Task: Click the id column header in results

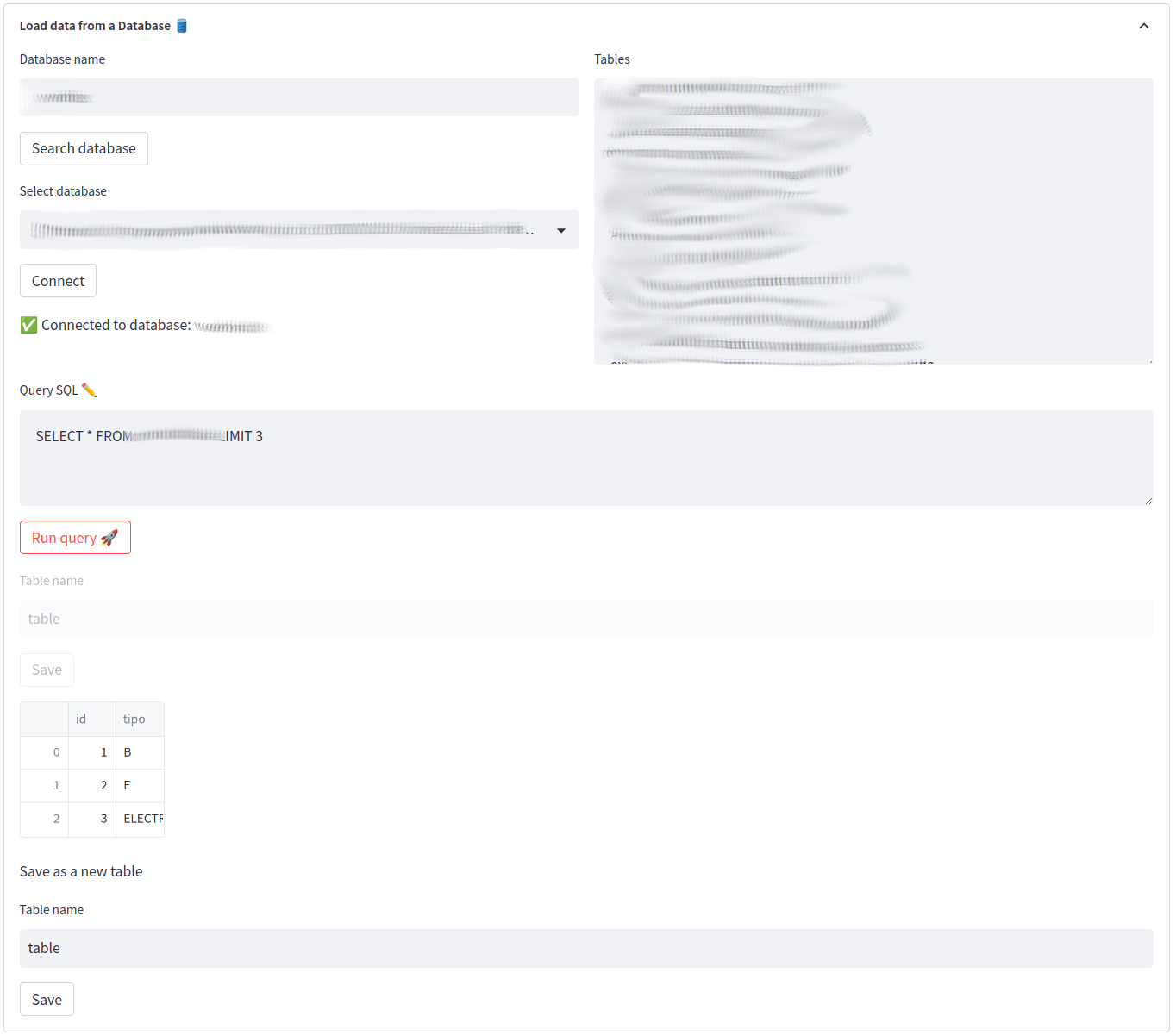Action: point(81,718)
